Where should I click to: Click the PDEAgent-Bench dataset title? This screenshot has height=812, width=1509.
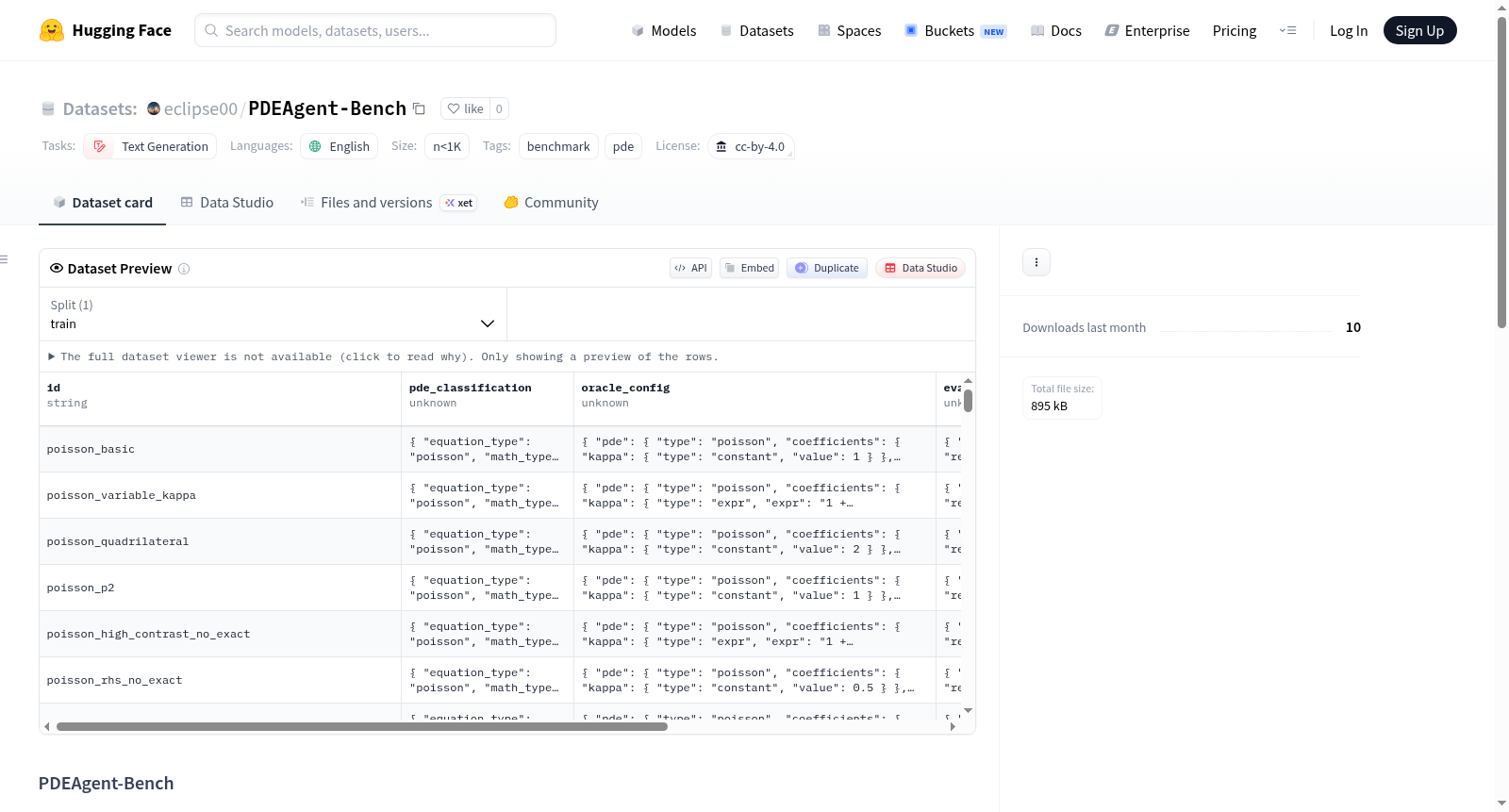pyautogui.click(x=327, y=108)
